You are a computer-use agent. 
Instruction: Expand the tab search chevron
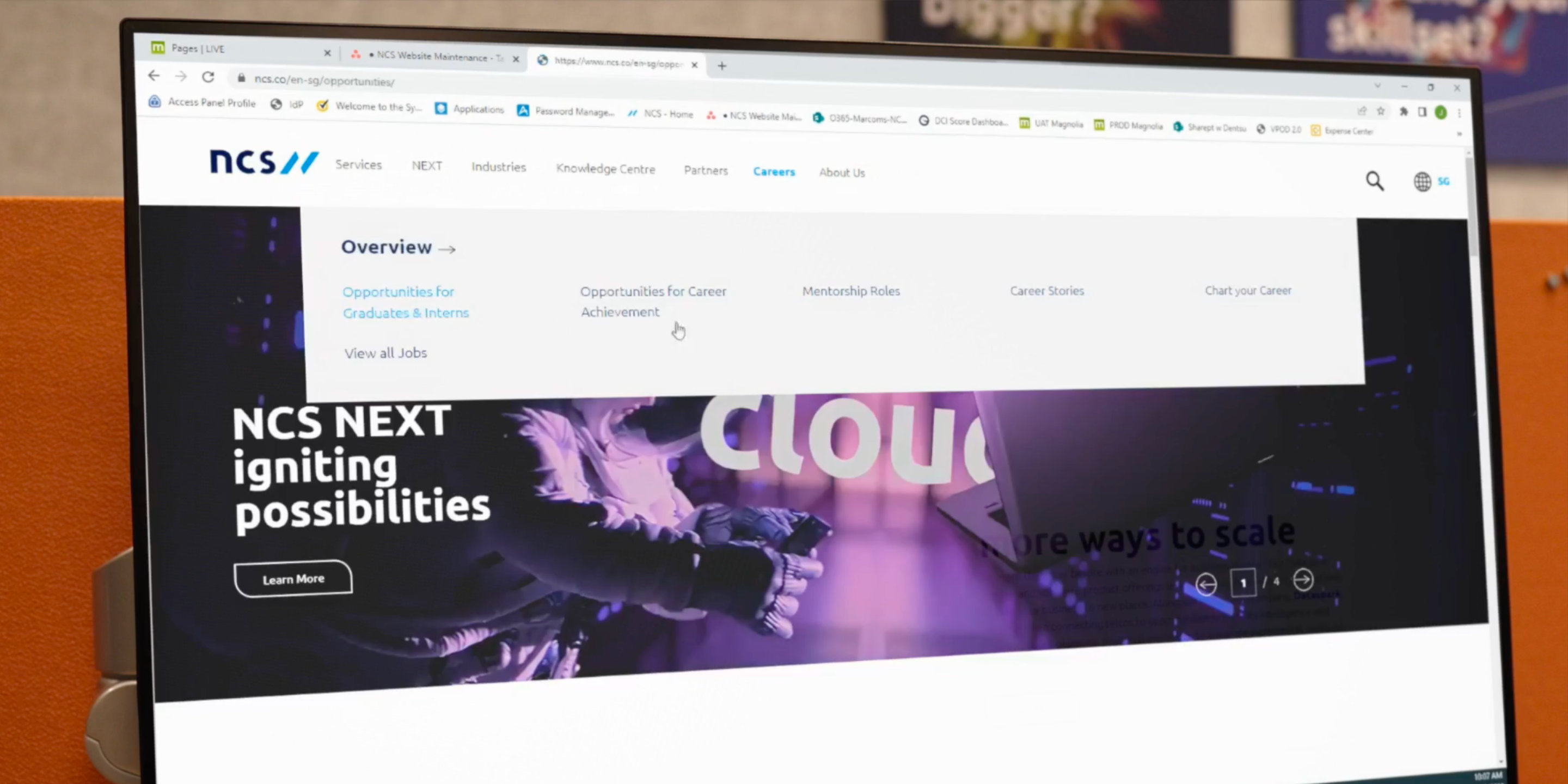click(1377, 85)
